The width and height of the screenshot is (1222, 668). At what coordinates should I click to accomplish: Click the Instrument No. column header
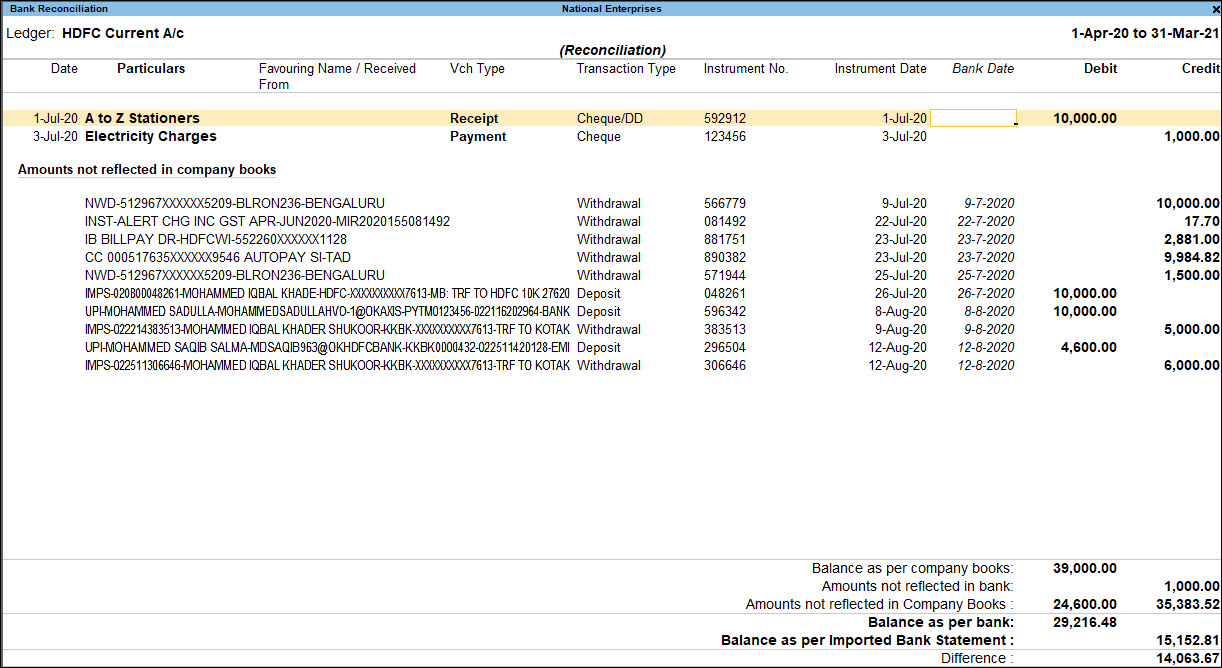pyautogui.click(x=745, y=68)
